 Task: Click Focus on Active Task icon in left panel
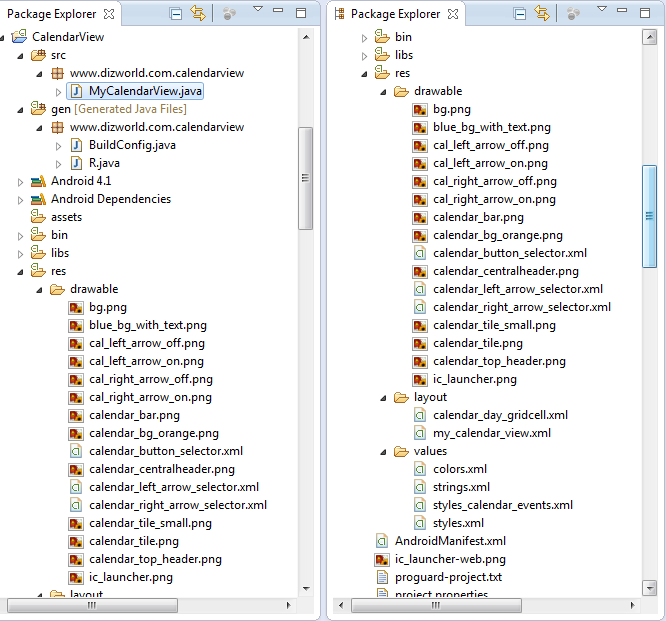(x=229, y=14)
